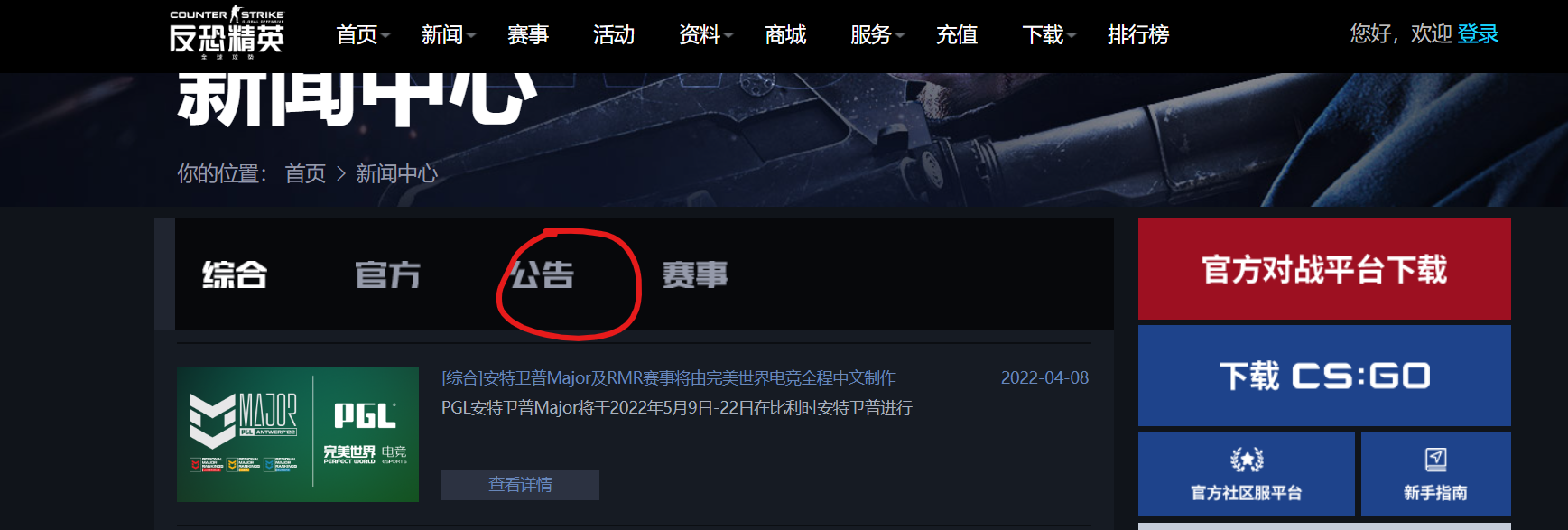Open the 下载 dropdown menu

click(1049, 34)
